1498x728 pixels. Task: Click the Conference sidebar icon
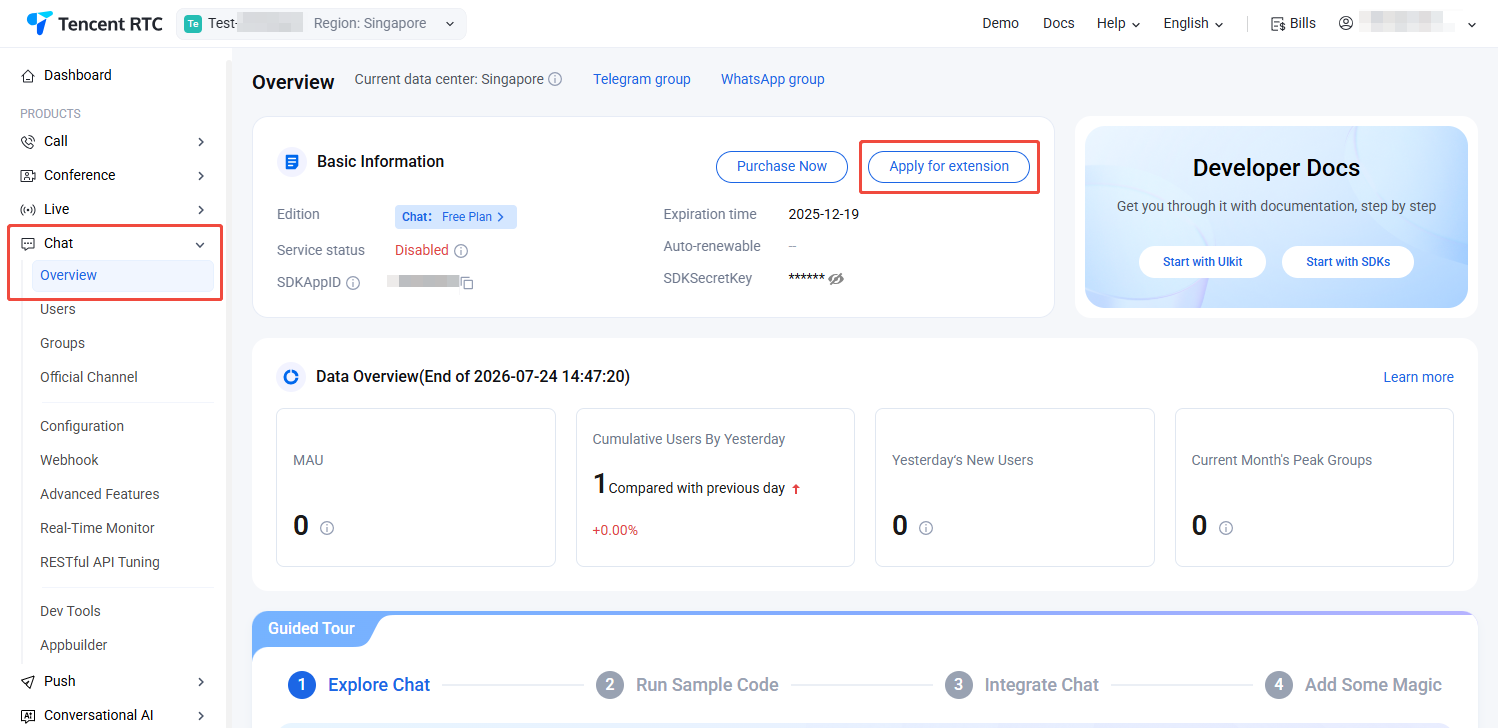click(28, 176)
